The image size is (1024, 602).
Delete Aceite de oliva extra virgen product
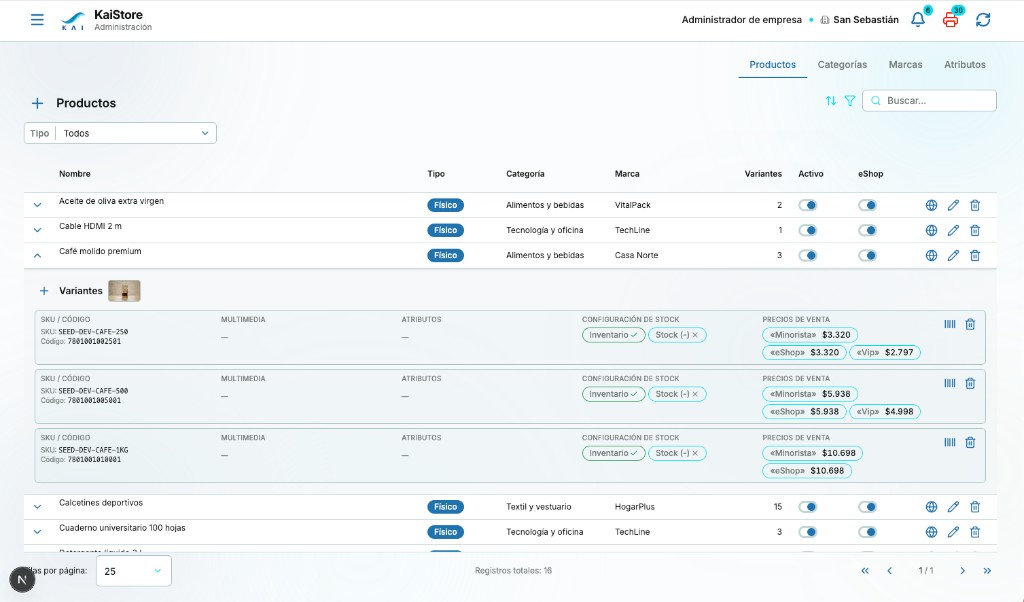click(x=974, y=205)
